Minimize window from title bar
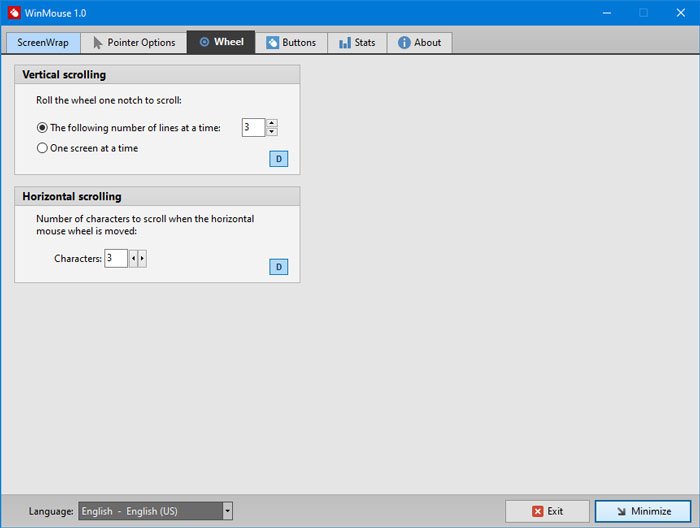 (x=607, y=13)
